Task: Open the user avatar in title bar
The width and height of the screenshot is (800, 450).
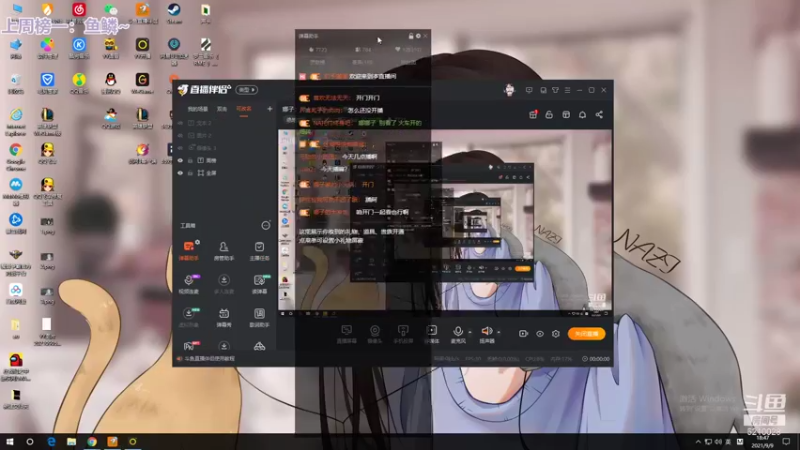Action: (509, 90)
